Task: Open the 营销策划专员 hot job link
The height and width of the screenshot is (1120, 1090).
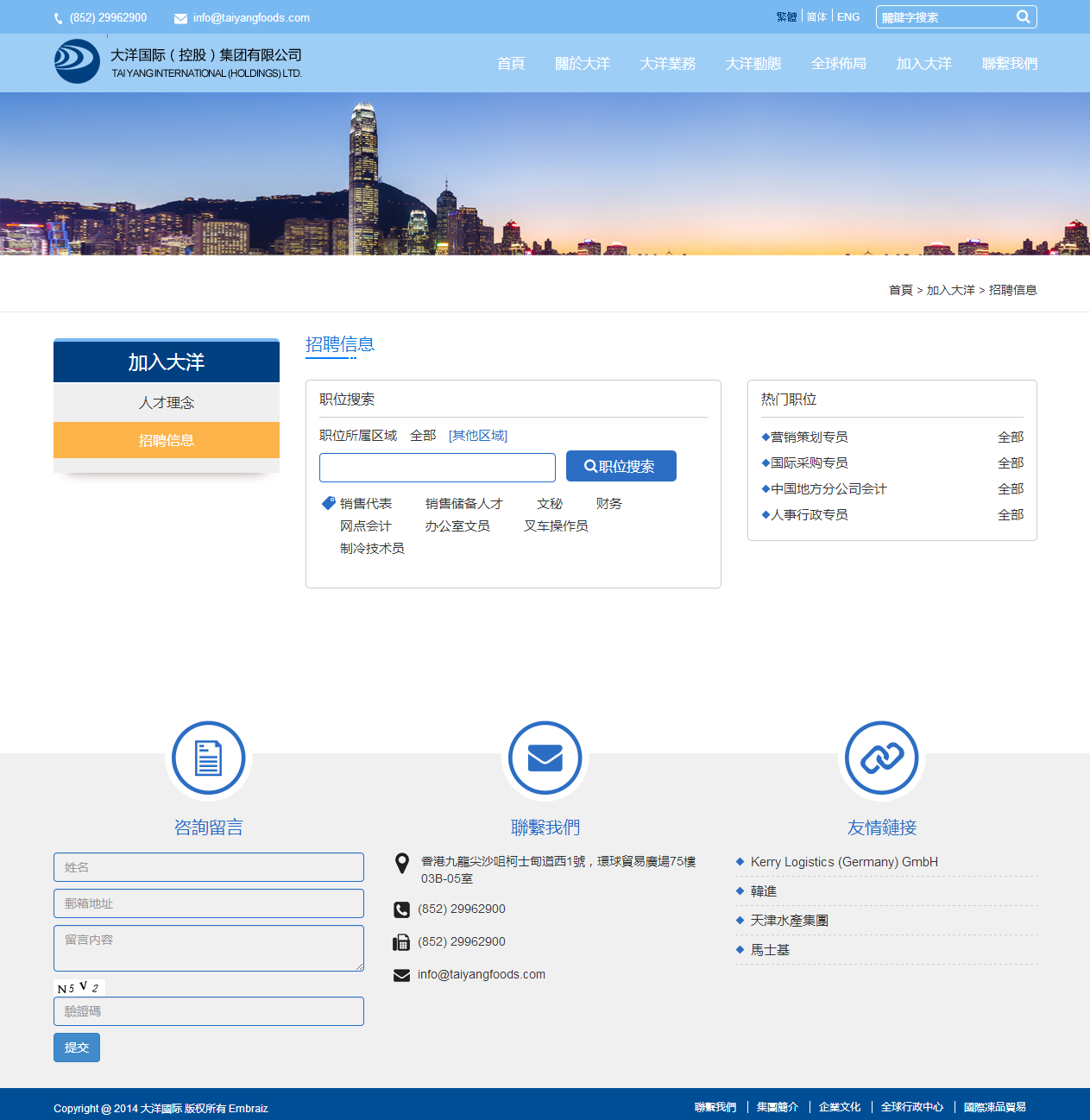Action: click(x=809, y=437)
